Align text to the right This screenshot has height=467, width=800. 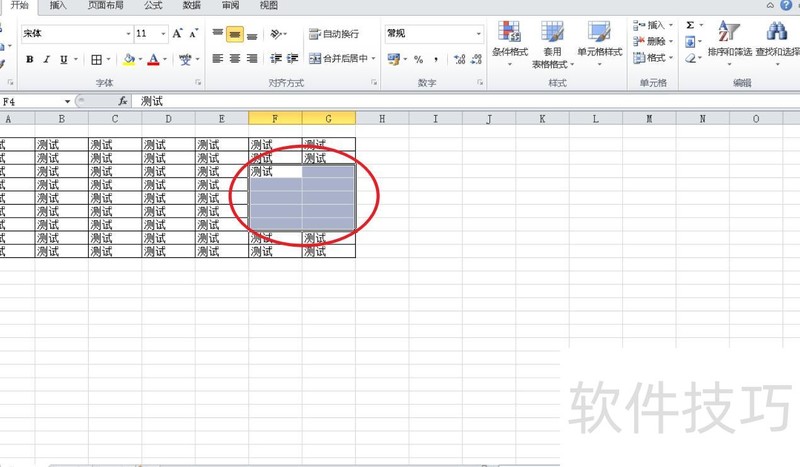click(x=252, y=59)
